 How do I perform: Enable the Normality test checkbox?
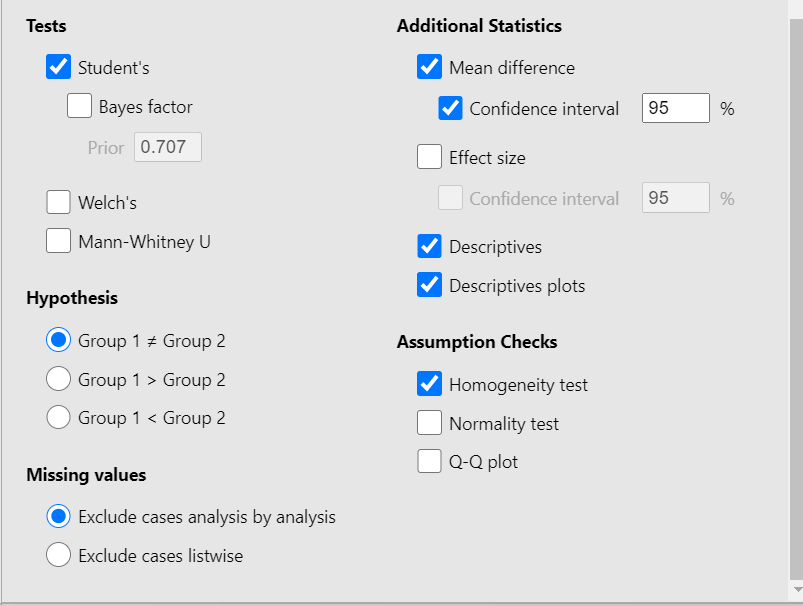[430, 423]
